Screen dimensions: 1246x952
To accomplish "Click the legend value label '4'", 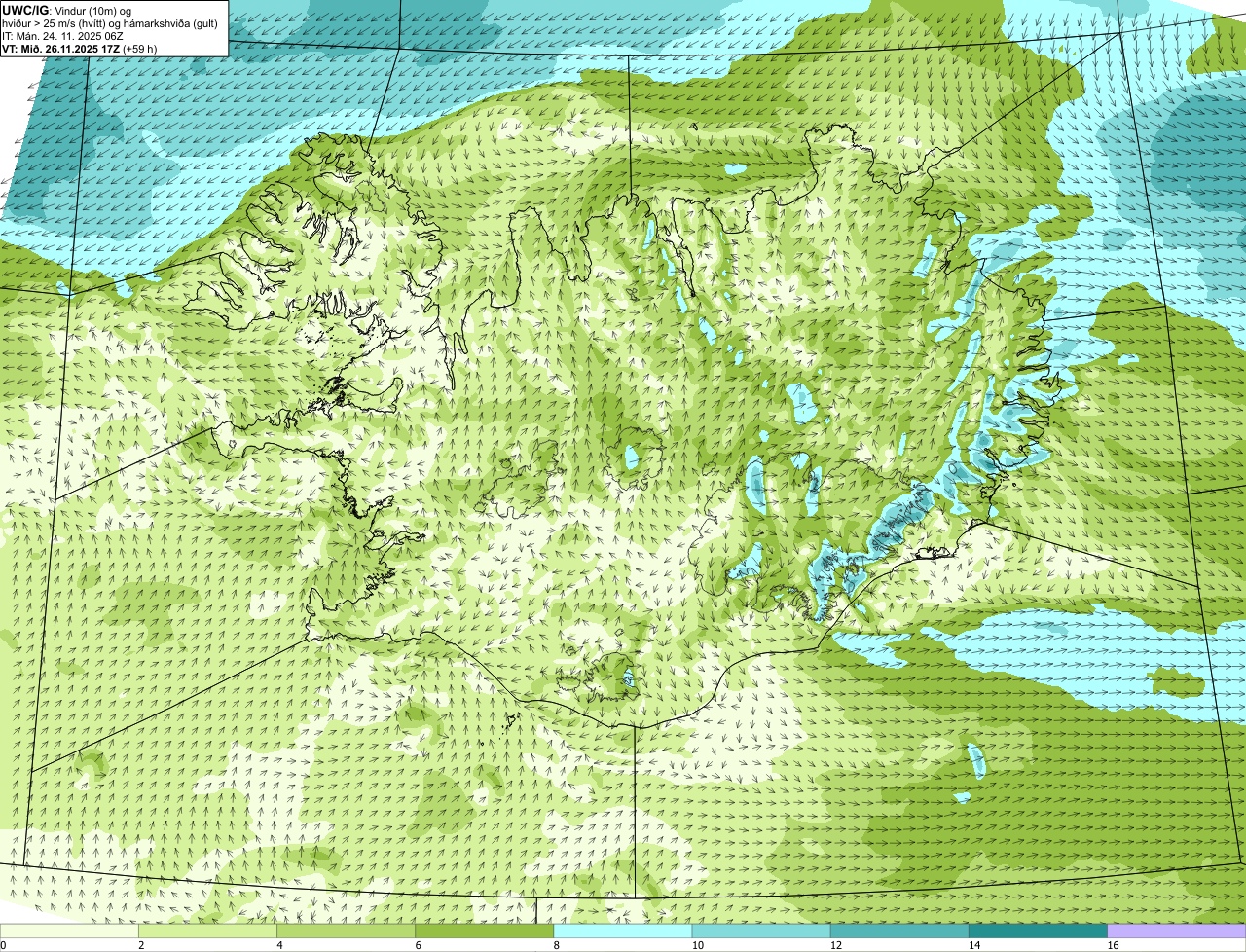I will click(280, 945).
